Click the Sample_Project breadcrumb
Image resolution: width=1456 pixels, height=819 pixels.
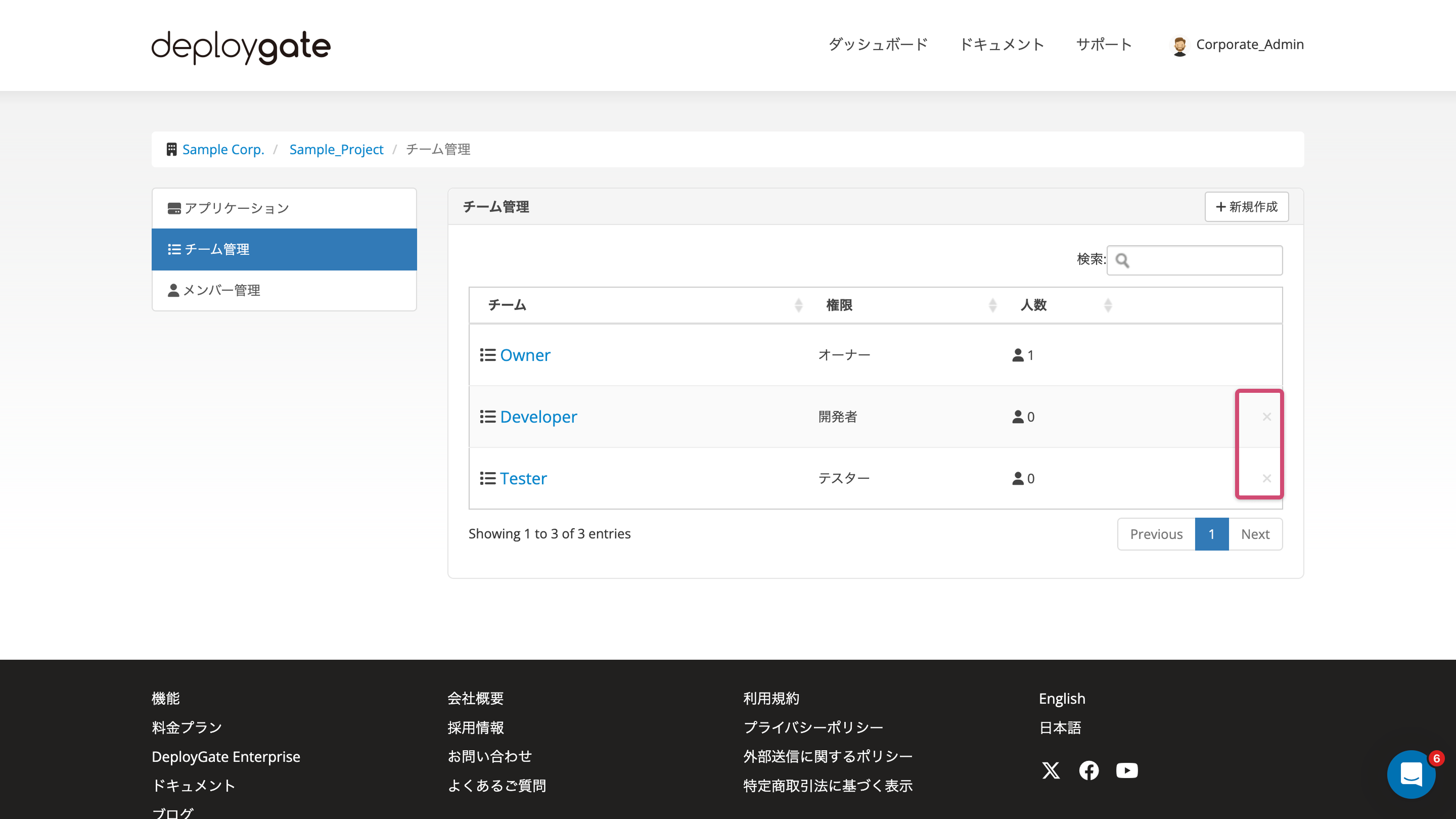pos(336,149)
